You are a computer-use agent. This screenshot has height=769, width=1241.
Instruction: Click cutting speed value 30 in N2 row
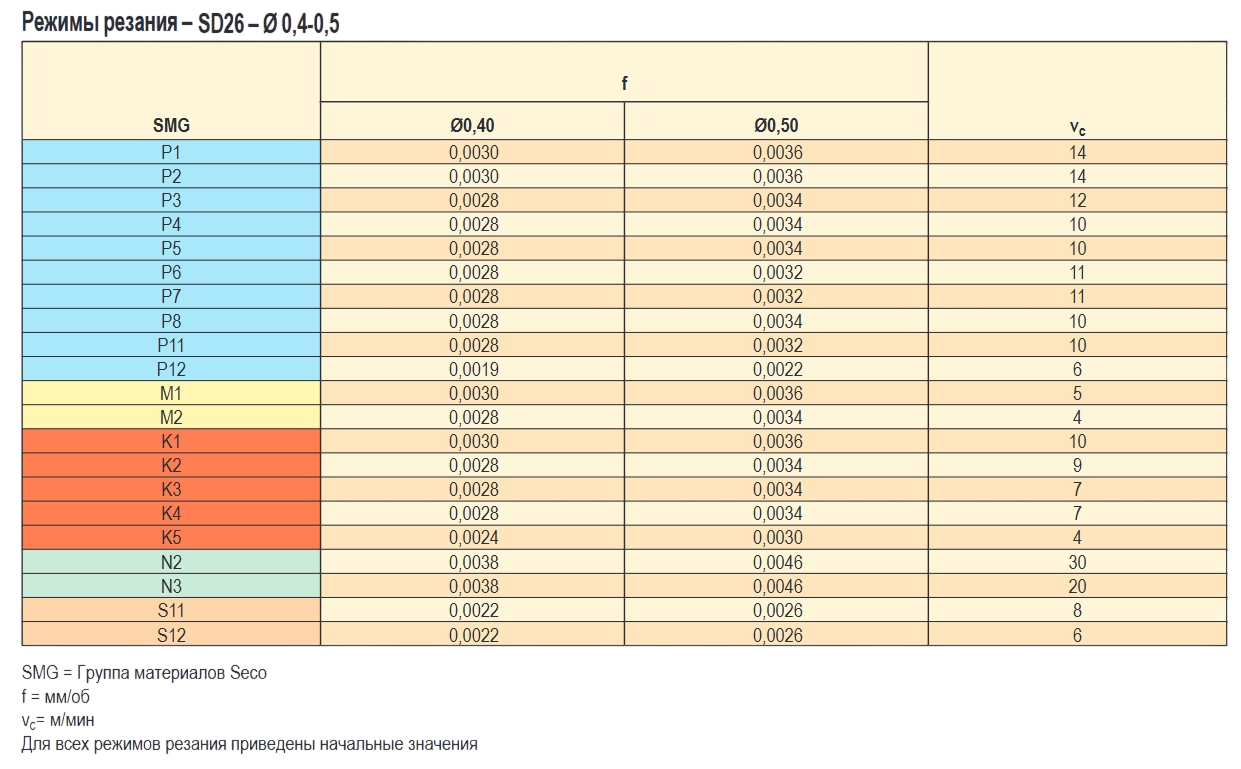click(1077, 562)
